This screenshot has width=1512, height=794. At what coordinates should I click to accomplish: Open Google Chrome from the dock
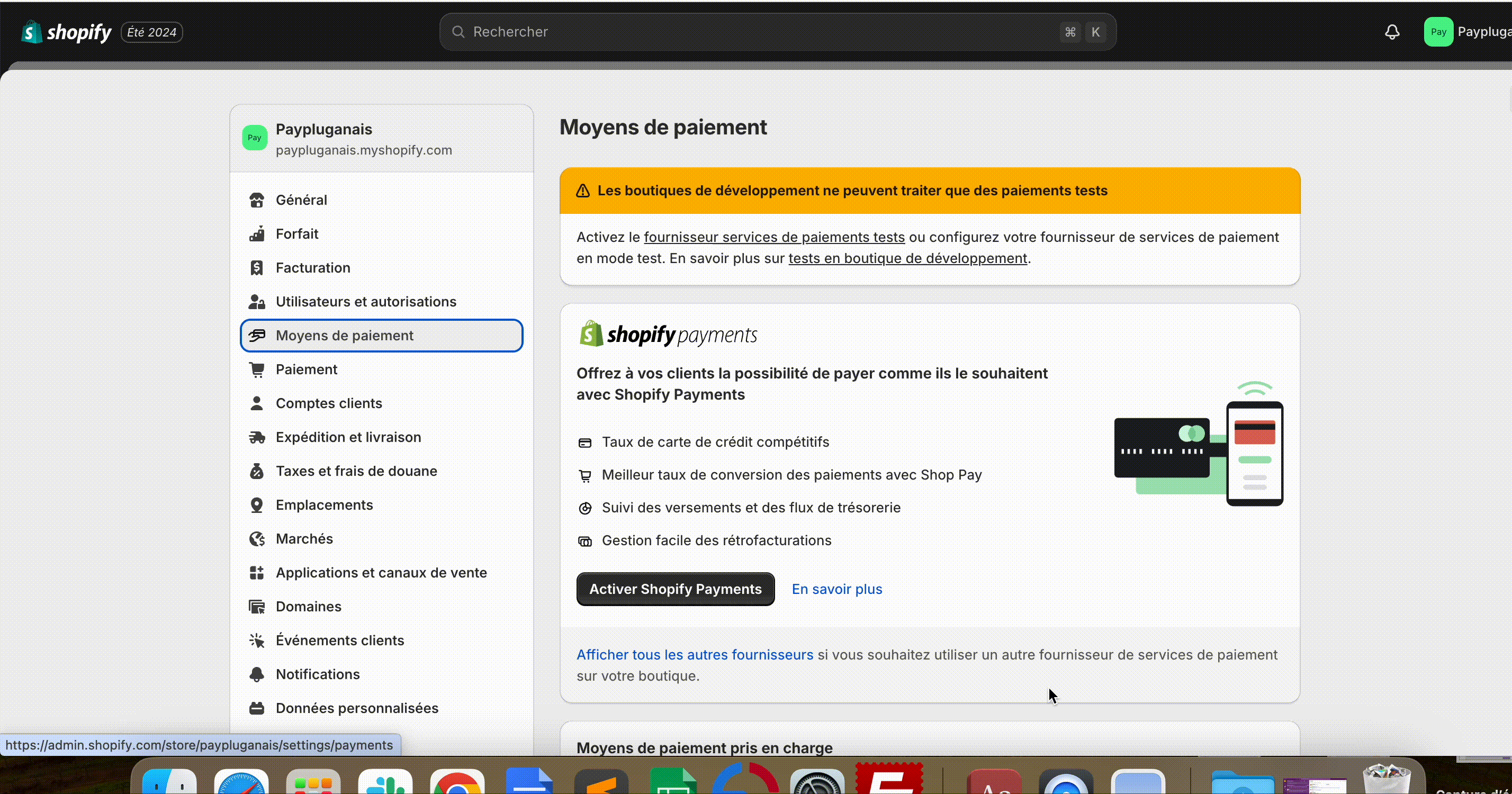[457, 781]
